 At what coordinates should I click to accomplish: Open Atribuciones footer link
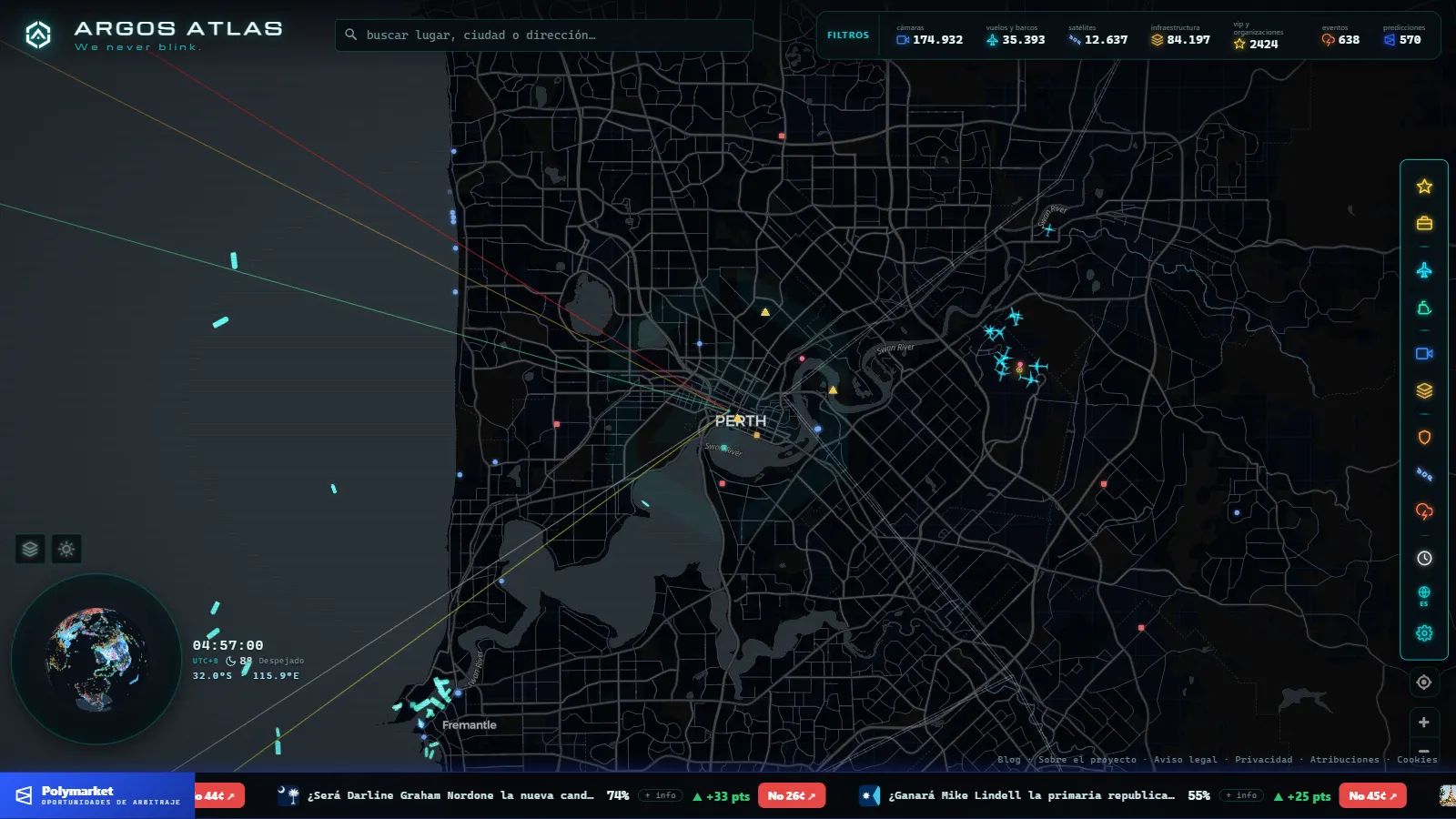[1344, 760]
